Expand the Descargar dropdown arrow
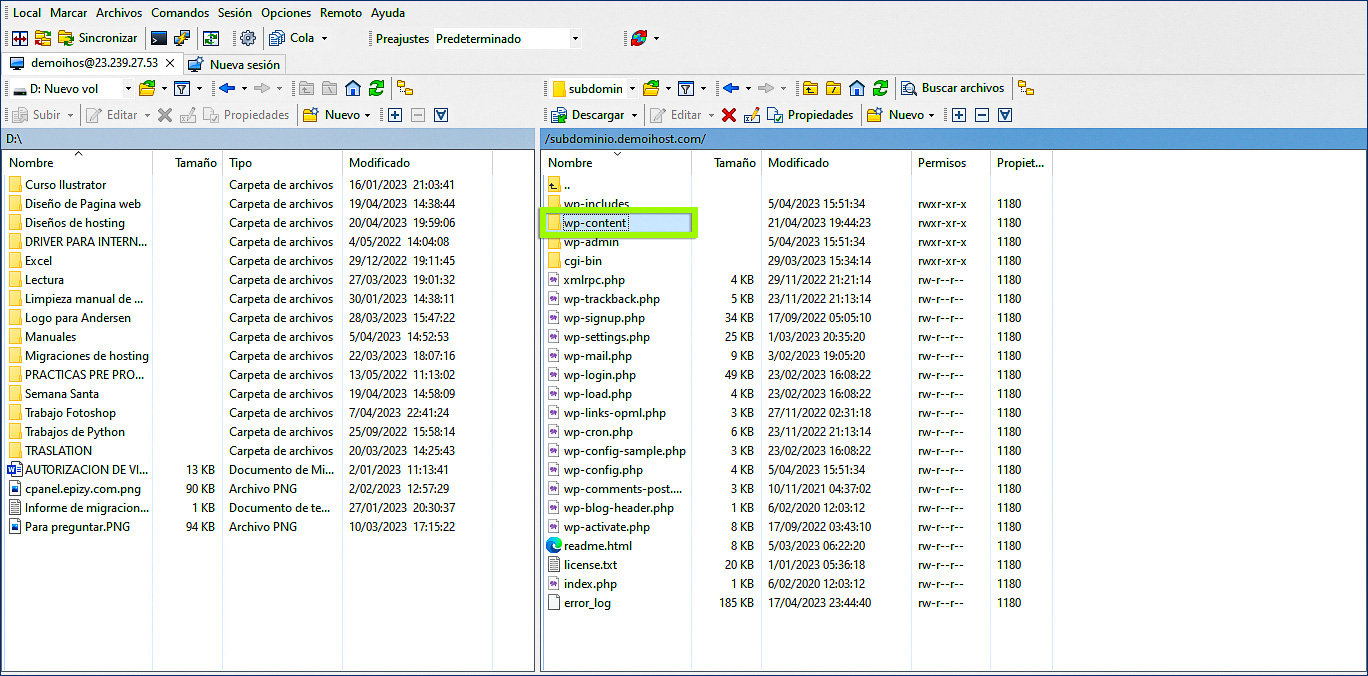The height and width of the screenshot is (676, 1368). (633, 116)
